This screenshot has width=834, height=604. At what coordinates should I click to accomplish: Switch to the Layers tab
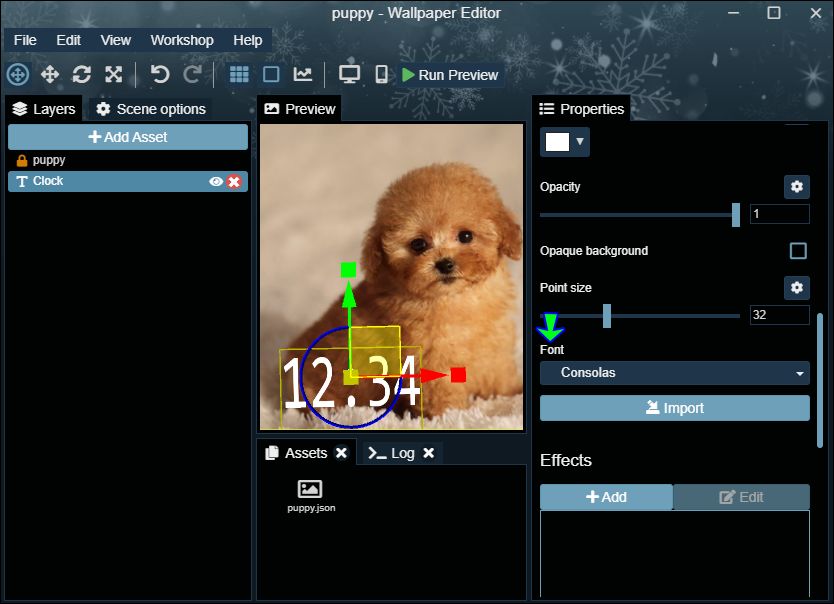click(x=44, y=109)
